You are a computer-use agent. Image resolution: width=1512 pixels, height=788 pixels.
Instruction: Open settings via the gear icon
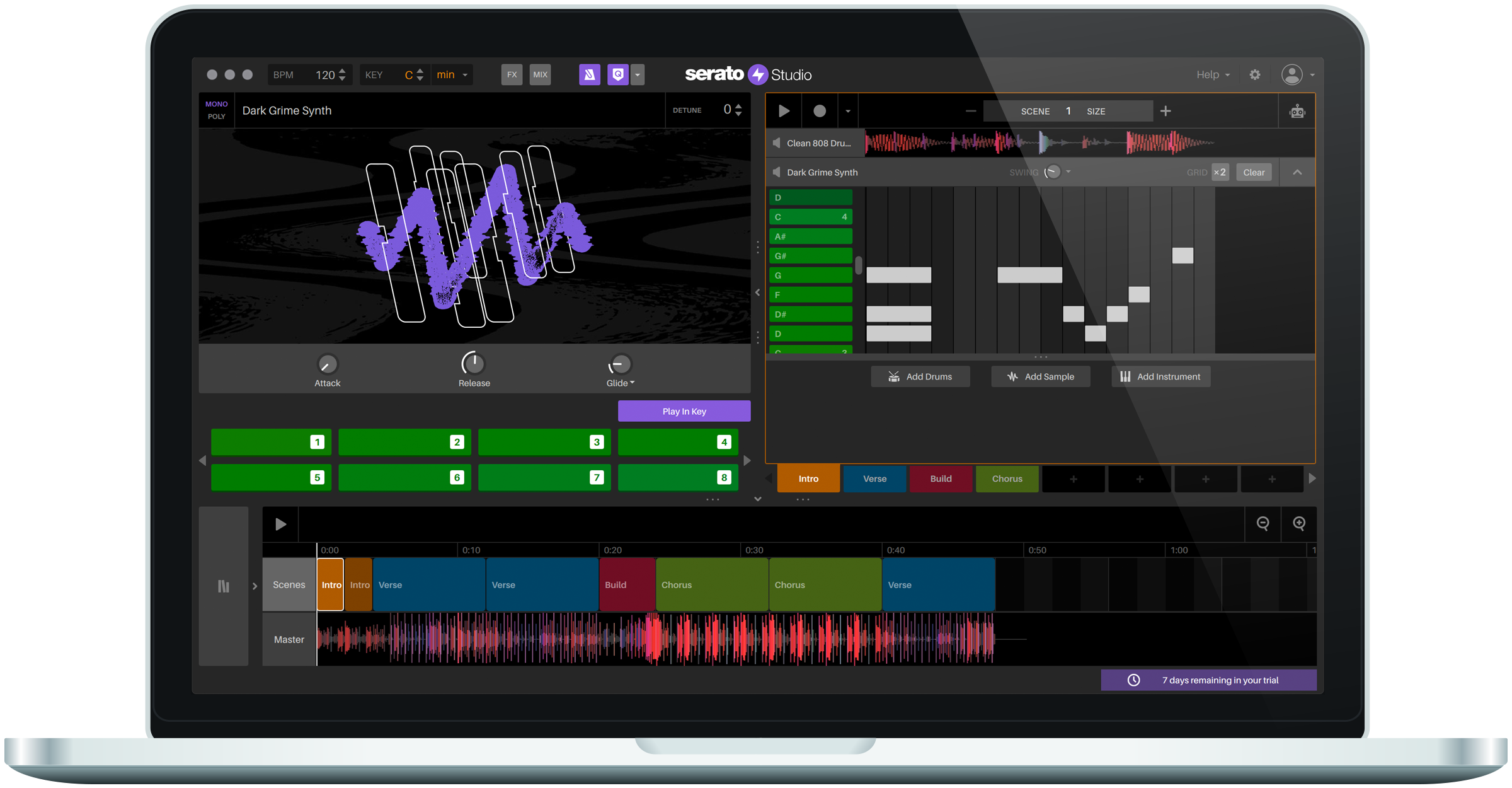click(1254, 74)
